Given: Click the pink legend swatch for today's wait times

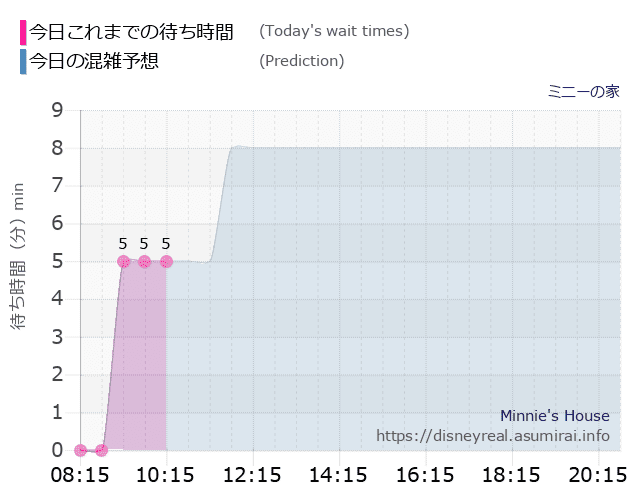Looking at the screenshot, I should 23,33.
